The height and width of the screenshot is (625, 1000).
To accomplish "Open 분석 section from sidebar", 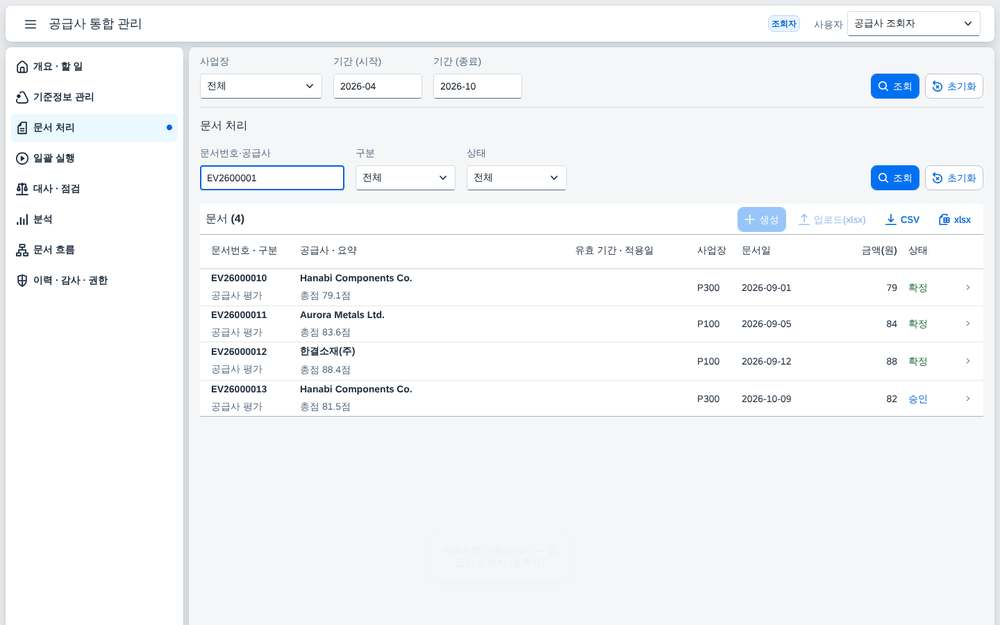I will [x=94, y=219].
